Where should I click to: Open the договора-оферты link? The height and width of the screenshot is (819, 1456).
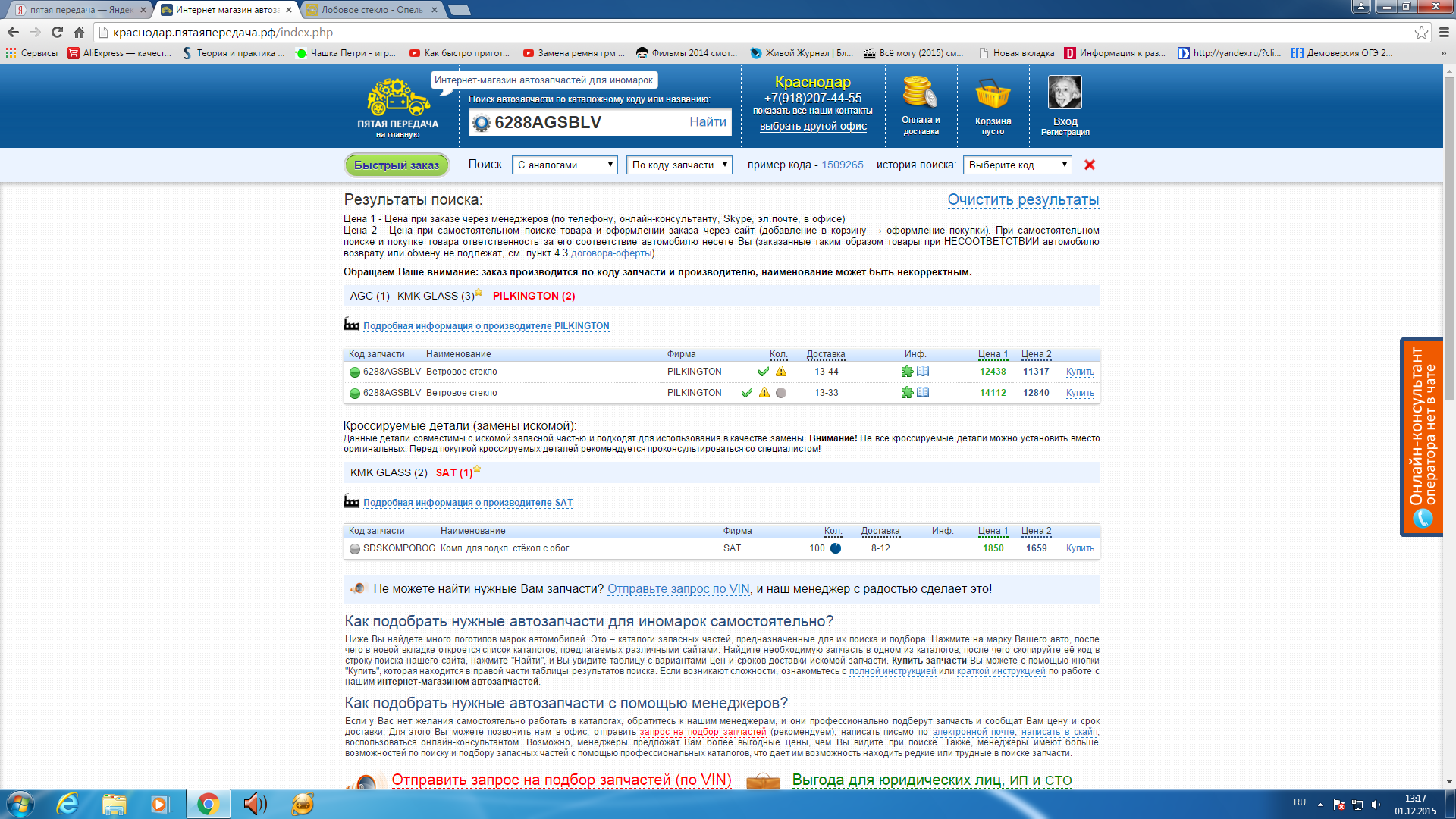point(612,253)
